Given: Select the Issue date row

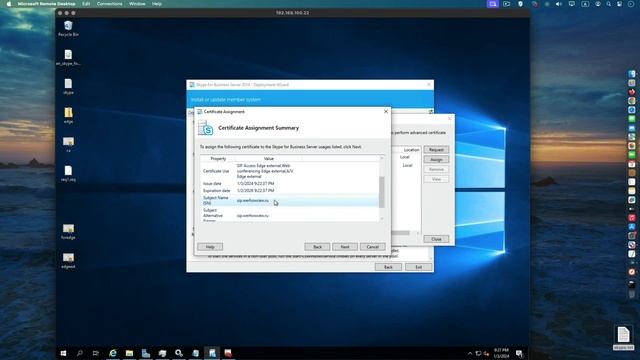Looking at the screenshot, I should point(289,184).
